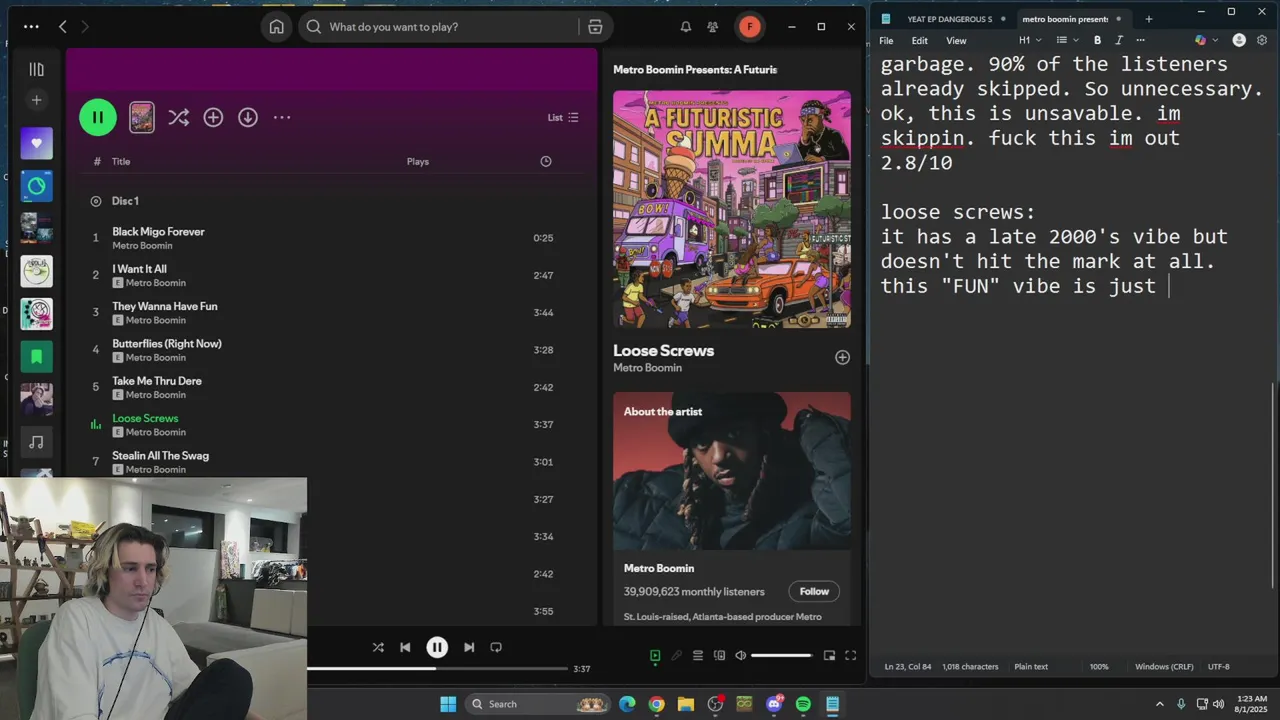Open Google Chrome from taskbar
This screenshot has width=1280, height=720.
pos(656,704)
